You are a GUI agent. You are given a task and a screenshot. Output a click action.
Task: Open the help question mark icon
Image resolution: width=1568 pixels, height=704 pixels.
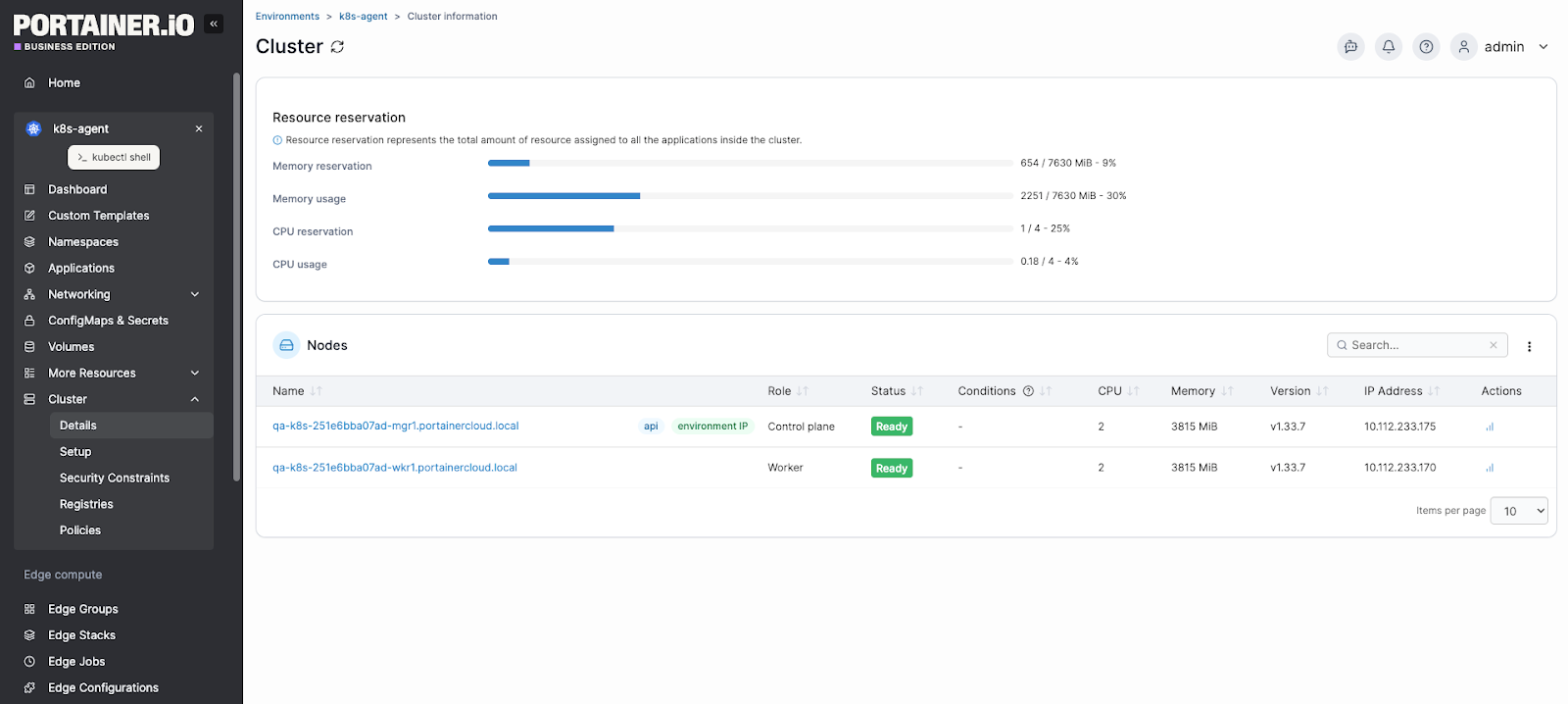1426,47
